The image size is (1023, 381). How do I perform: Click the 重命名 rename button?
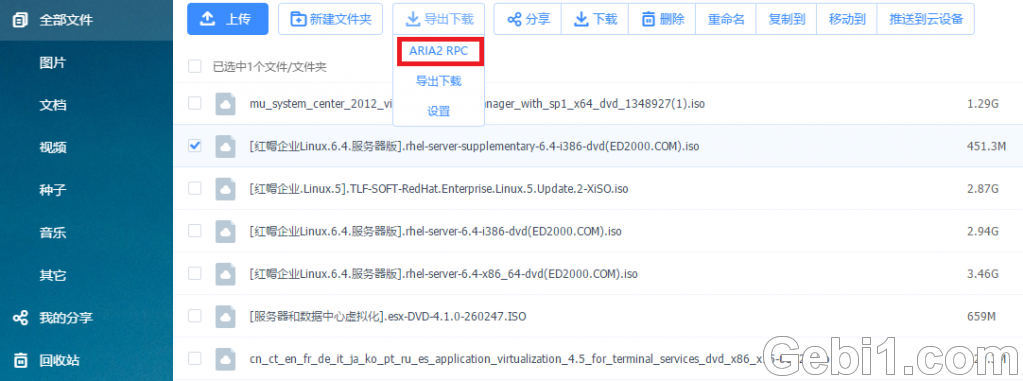point(725,19)
